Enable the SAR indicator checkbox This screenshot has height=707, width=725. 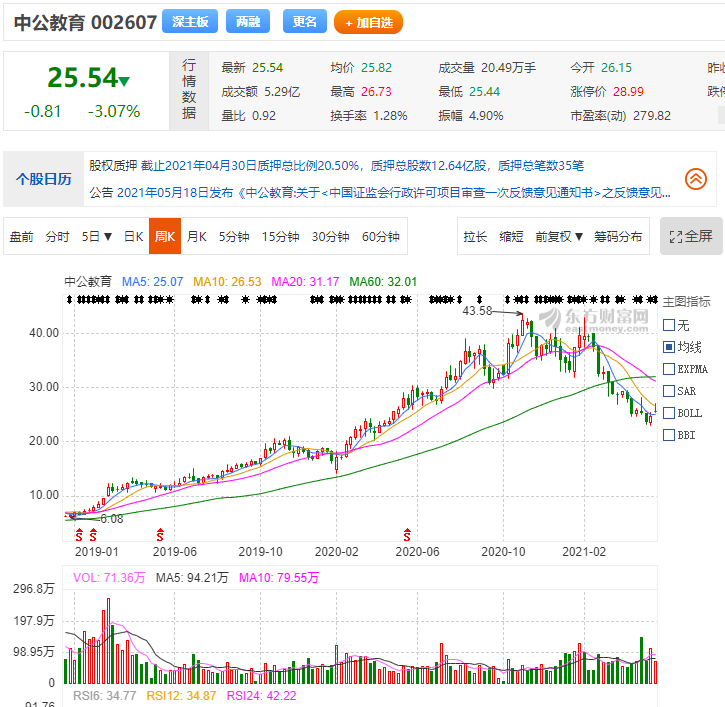pos(669,391)
